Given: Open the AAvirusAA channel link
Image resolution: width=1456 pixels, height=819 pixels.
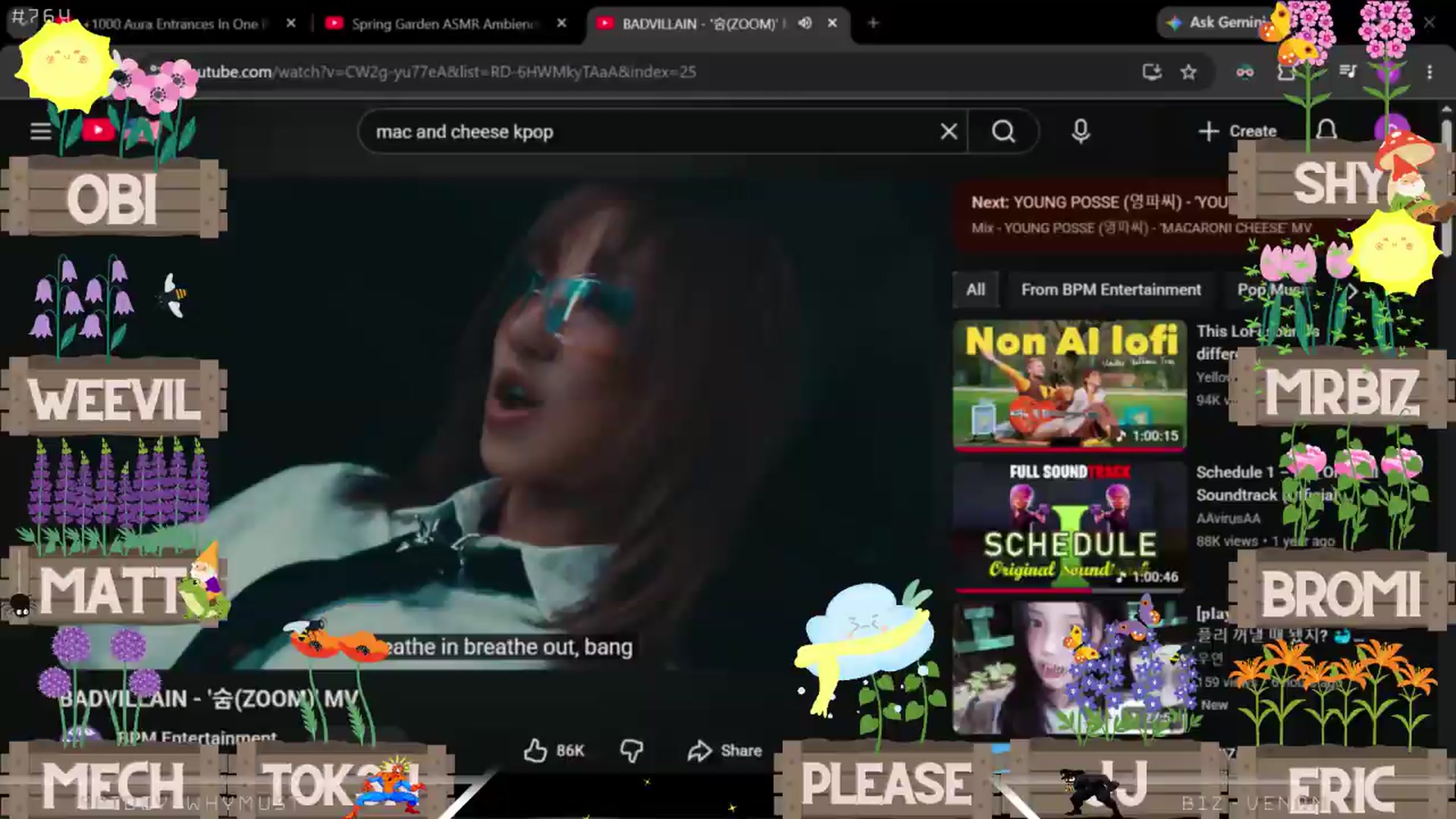Looking at the screenshot, I should (x=1228, y=519).
